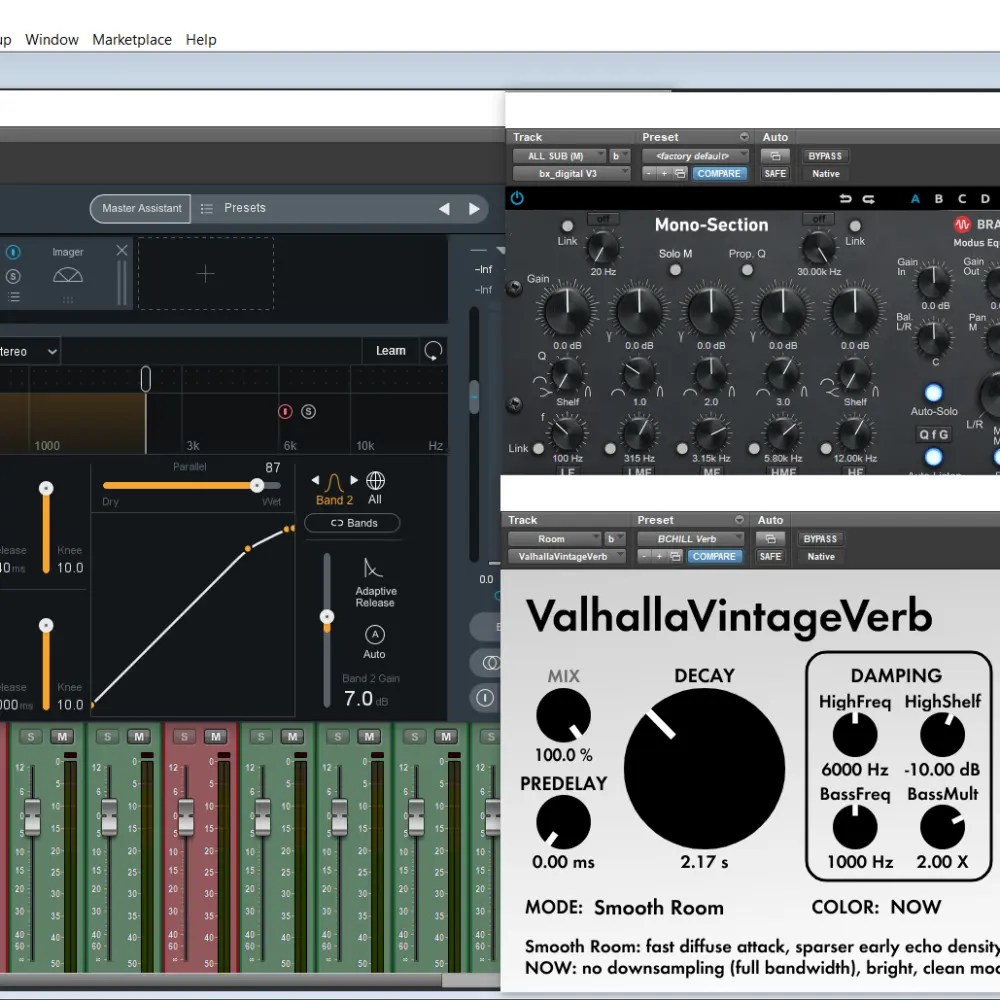The width and height of the screenshot is (1000, 1000).
Task: Click the Master Assistant button
Action: pyautogui.click(x=141, y=209)
